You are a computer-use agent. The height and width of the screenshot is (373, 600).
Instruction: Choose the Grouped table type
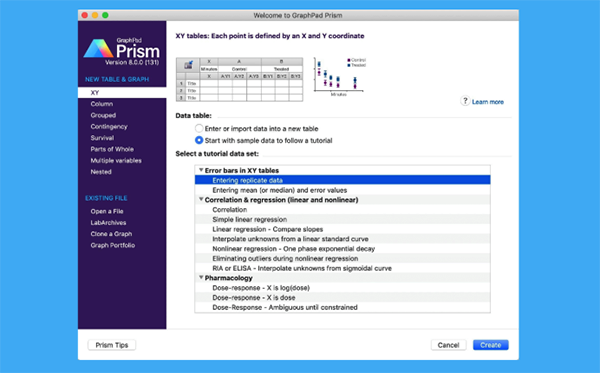tap(103, 115)
